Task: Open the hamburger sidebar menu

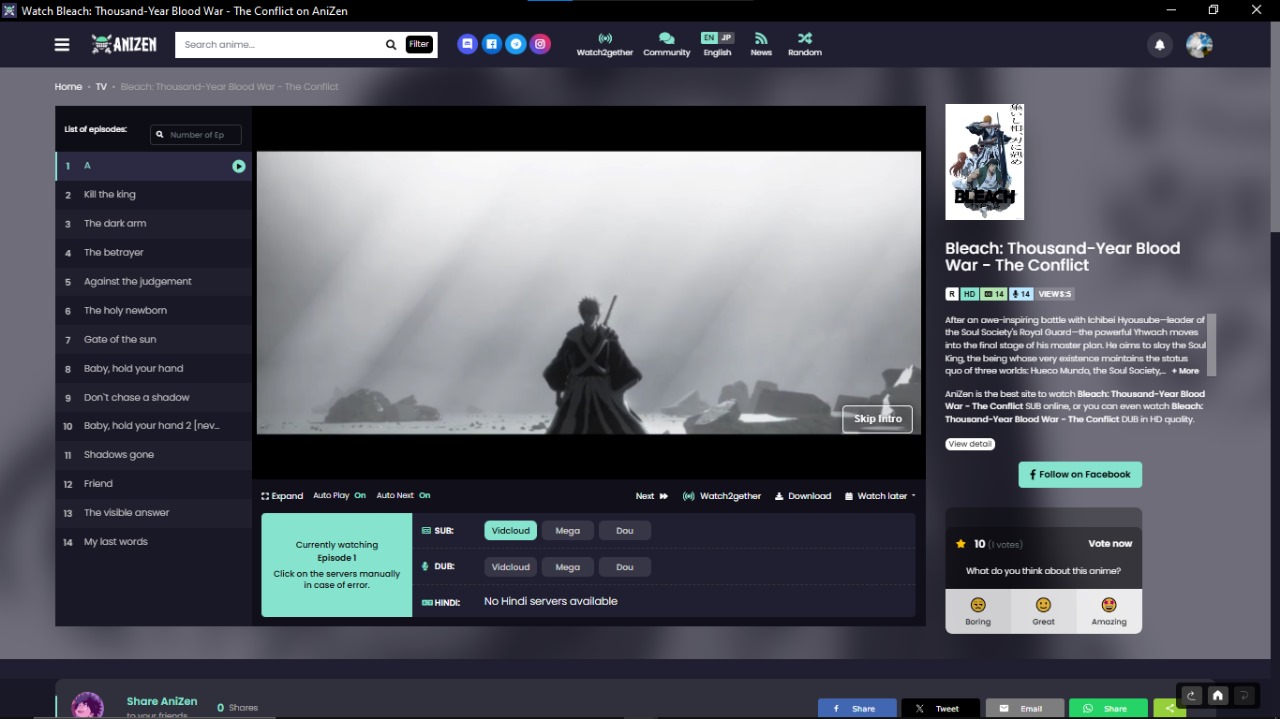Action: 62,44
